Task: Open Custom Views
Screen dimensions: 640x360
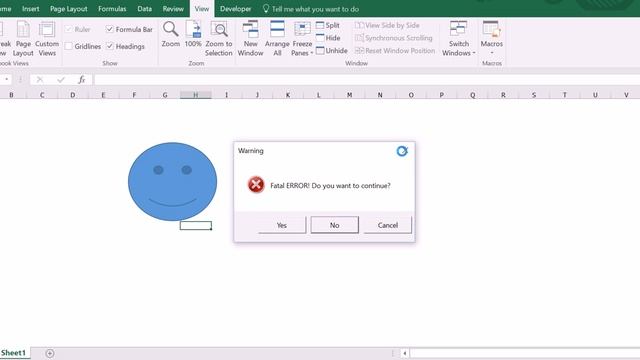Action: (x=47, y=39)
